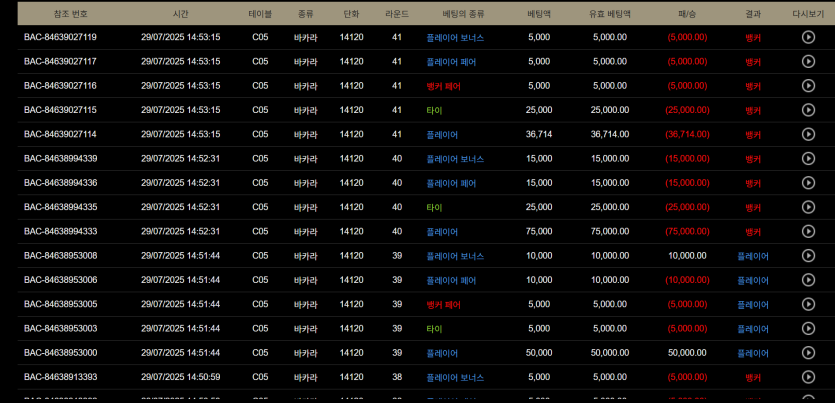Play replay for bet BAC-84639027117
The width and height of the screenshot is (835, 403).
click(808, 61)
